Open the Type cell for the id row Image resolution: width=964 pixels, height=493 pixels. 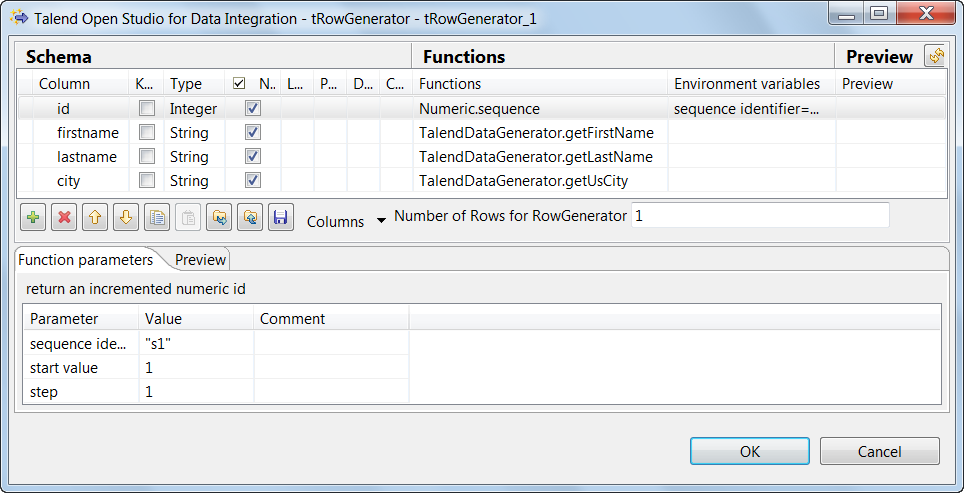coord(193,108)
